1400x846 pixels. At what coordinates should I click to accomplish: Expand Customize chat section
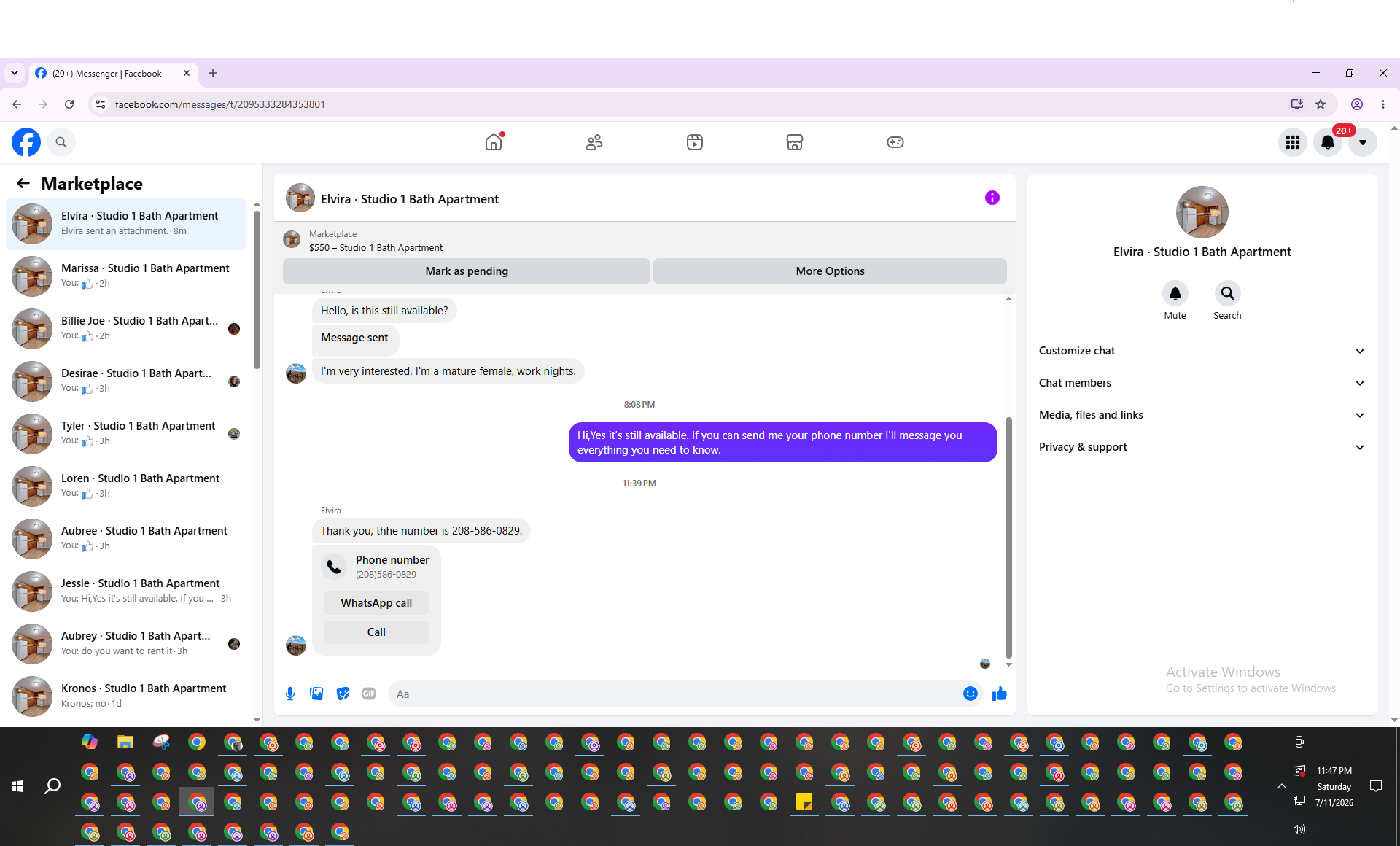coord(1202,351)
